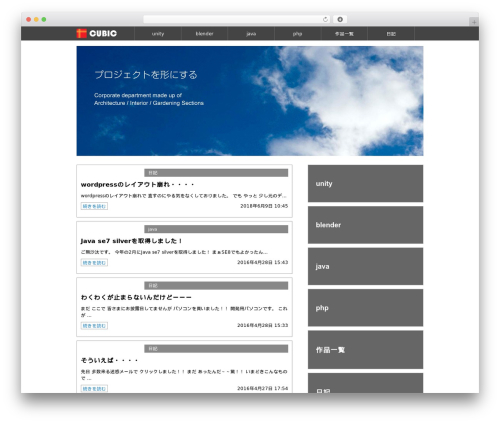Click 続きを読む under the そういえば post
This screenshot has width=500, height=423.
[94, 389]
